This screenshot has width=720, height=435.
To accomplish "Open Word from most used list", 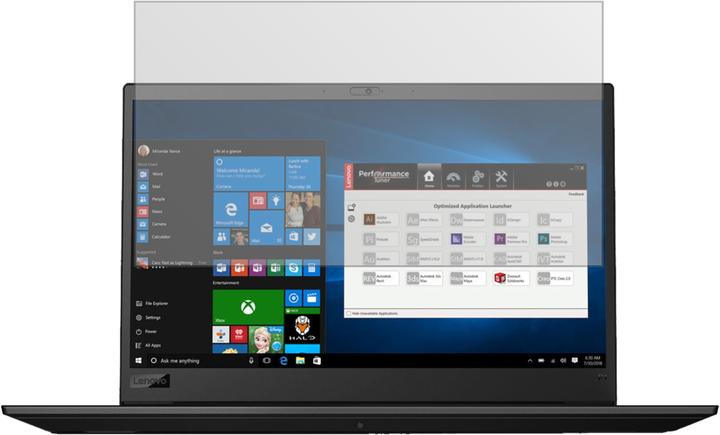I will click(x=151, y=174).
